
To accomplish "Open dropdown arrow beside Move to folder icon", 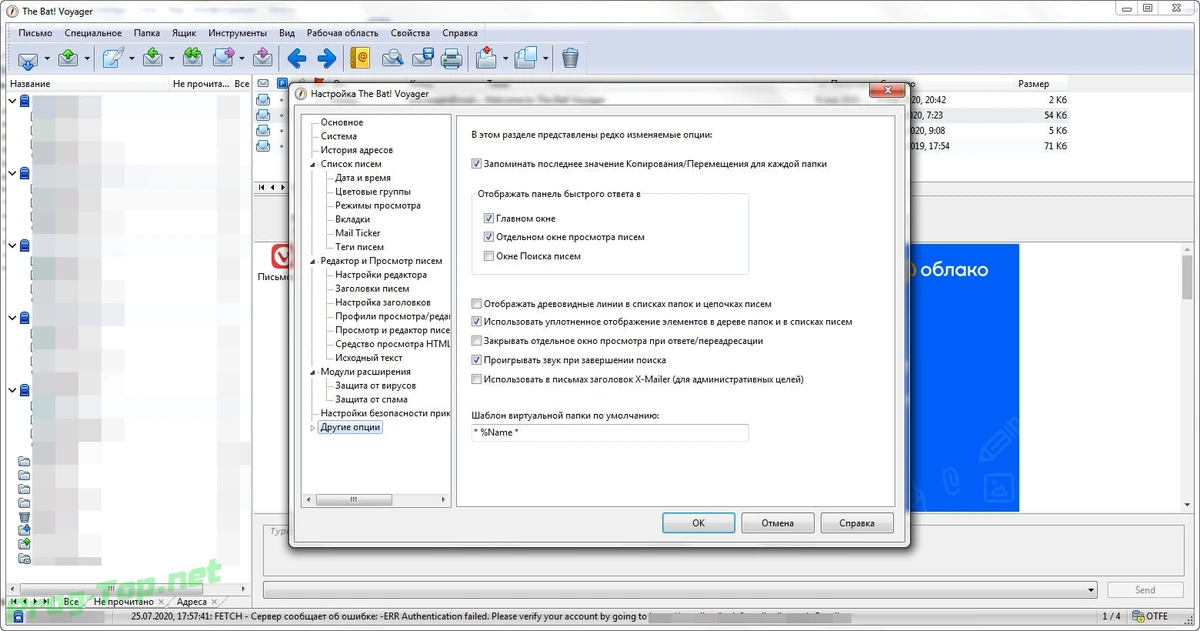I will click(x=505, y=58).
